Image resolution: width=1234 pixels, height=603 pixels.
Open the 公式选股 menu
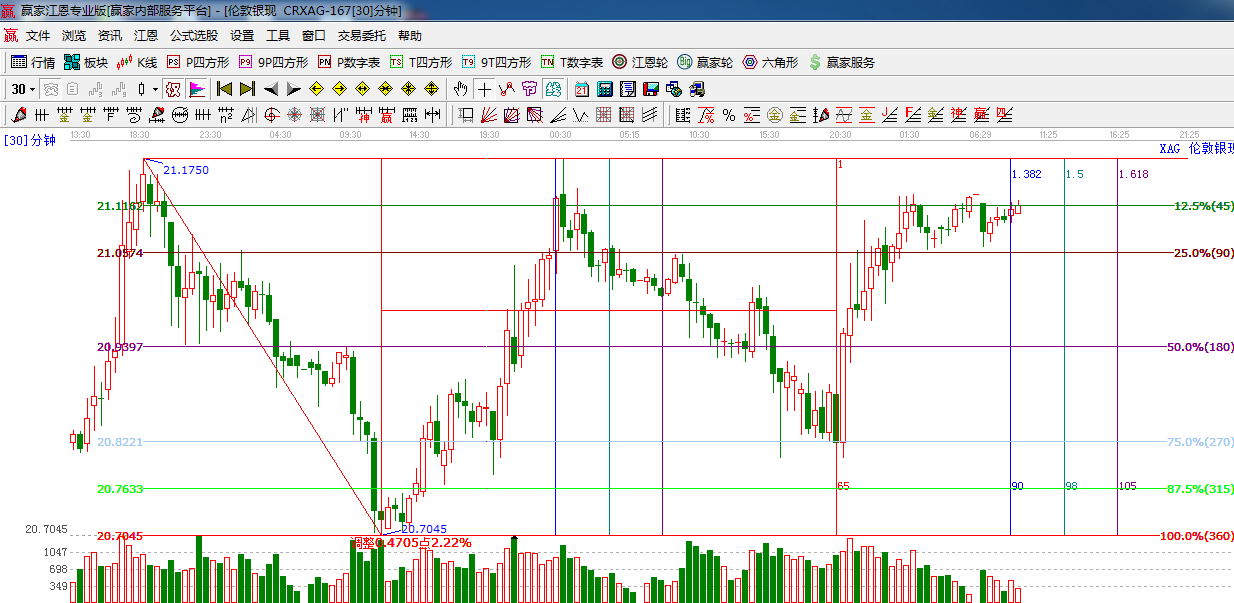click(x=193, y=35)
